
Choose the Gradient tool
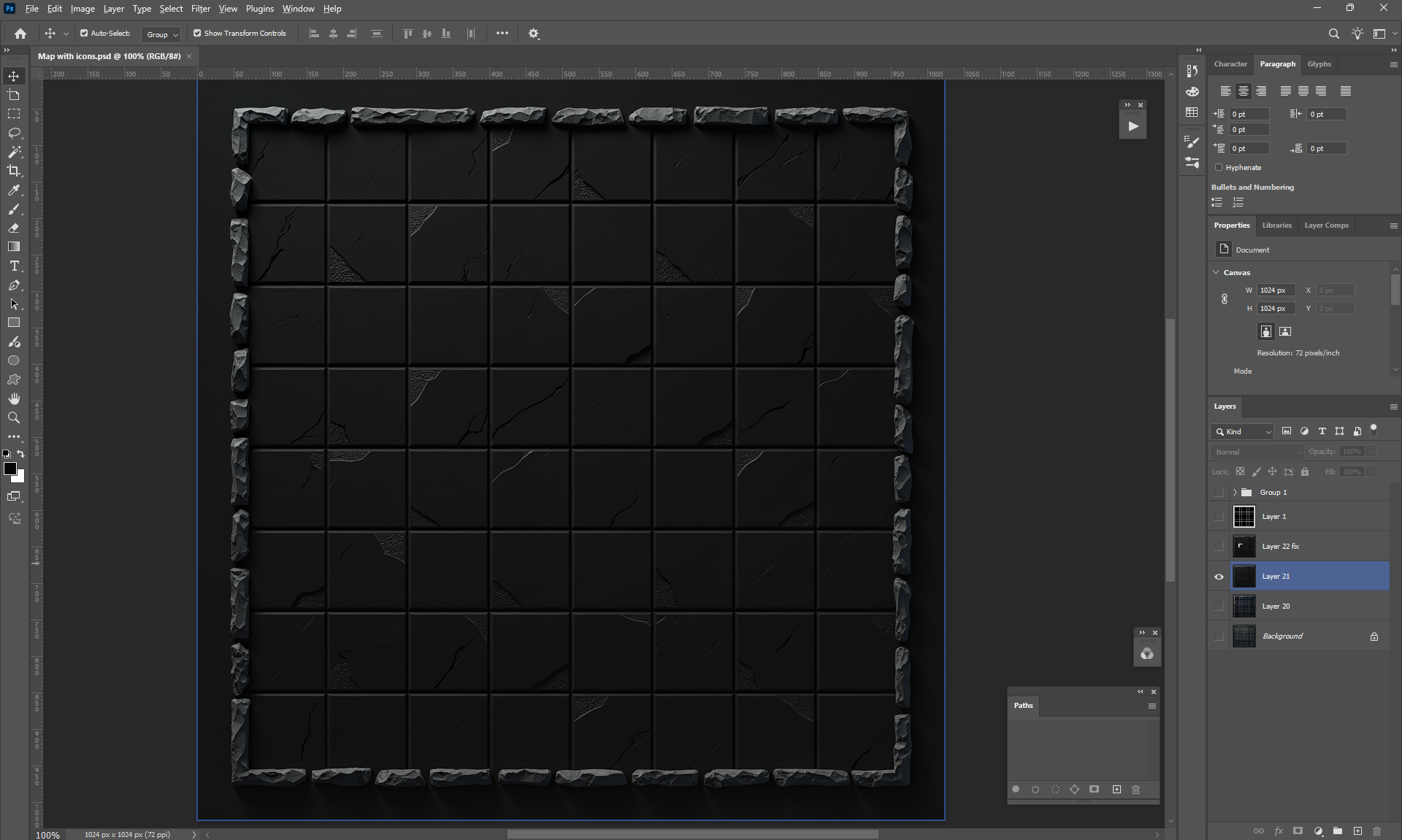pos(14,247)
